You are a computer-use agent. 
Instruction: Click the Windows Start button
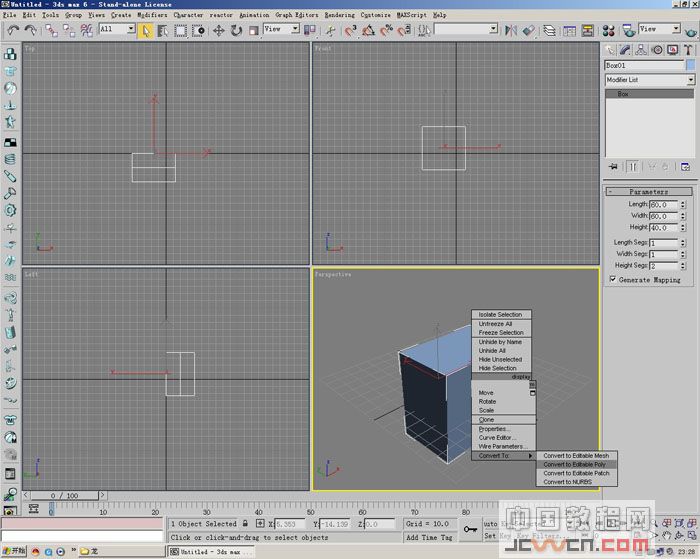pyautogui.click(x=14, y=550)
